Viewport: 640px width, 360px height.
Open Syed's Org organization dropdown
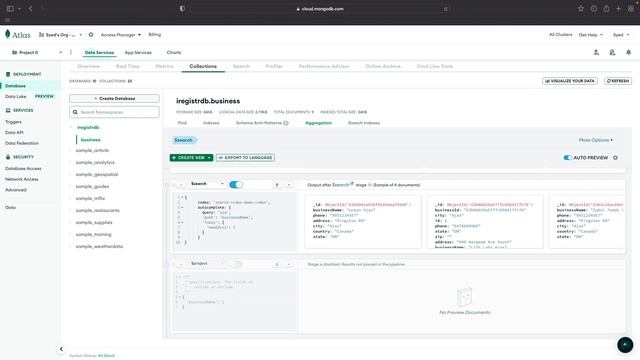60,35
